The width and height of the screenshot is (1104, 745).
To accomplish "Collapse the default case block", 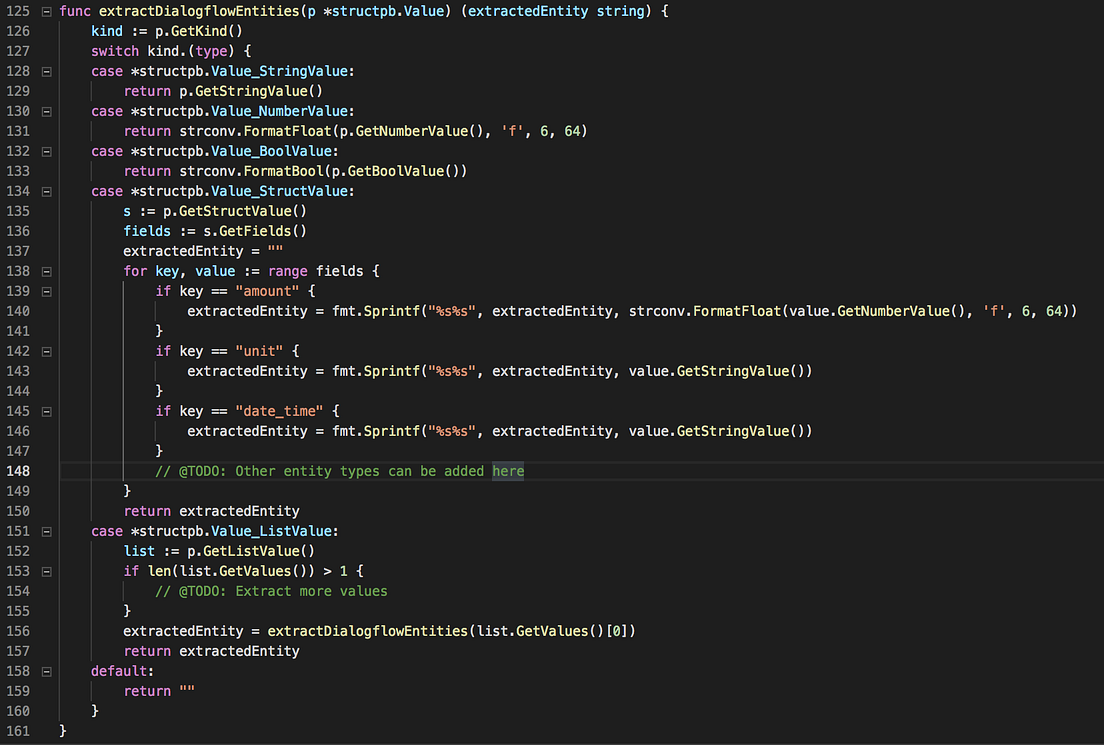I will pos(46,671).
